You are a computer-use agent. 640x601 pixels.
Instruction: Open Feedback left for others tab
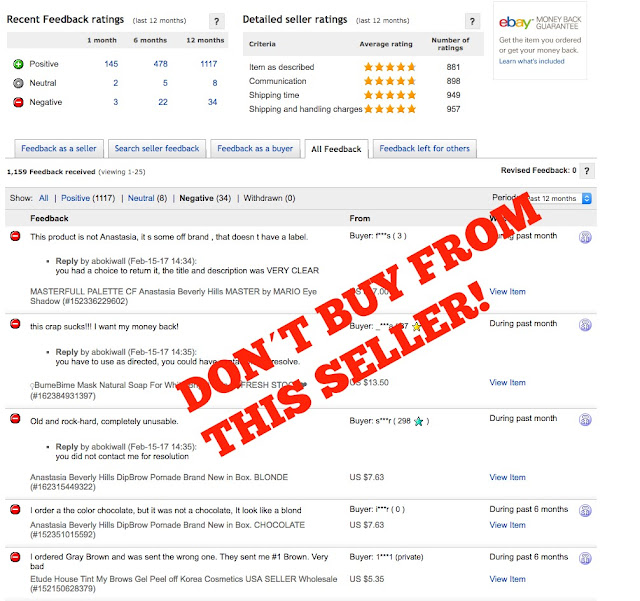(424, 149)
